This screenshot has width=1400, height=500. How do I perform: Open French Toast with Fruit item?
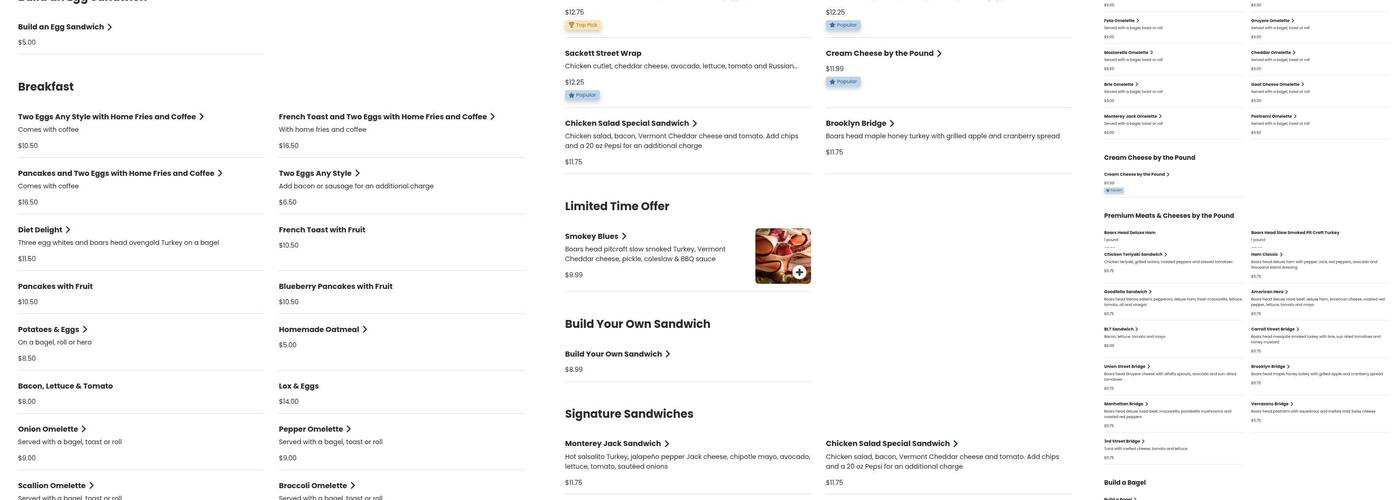tap(322, 230)
